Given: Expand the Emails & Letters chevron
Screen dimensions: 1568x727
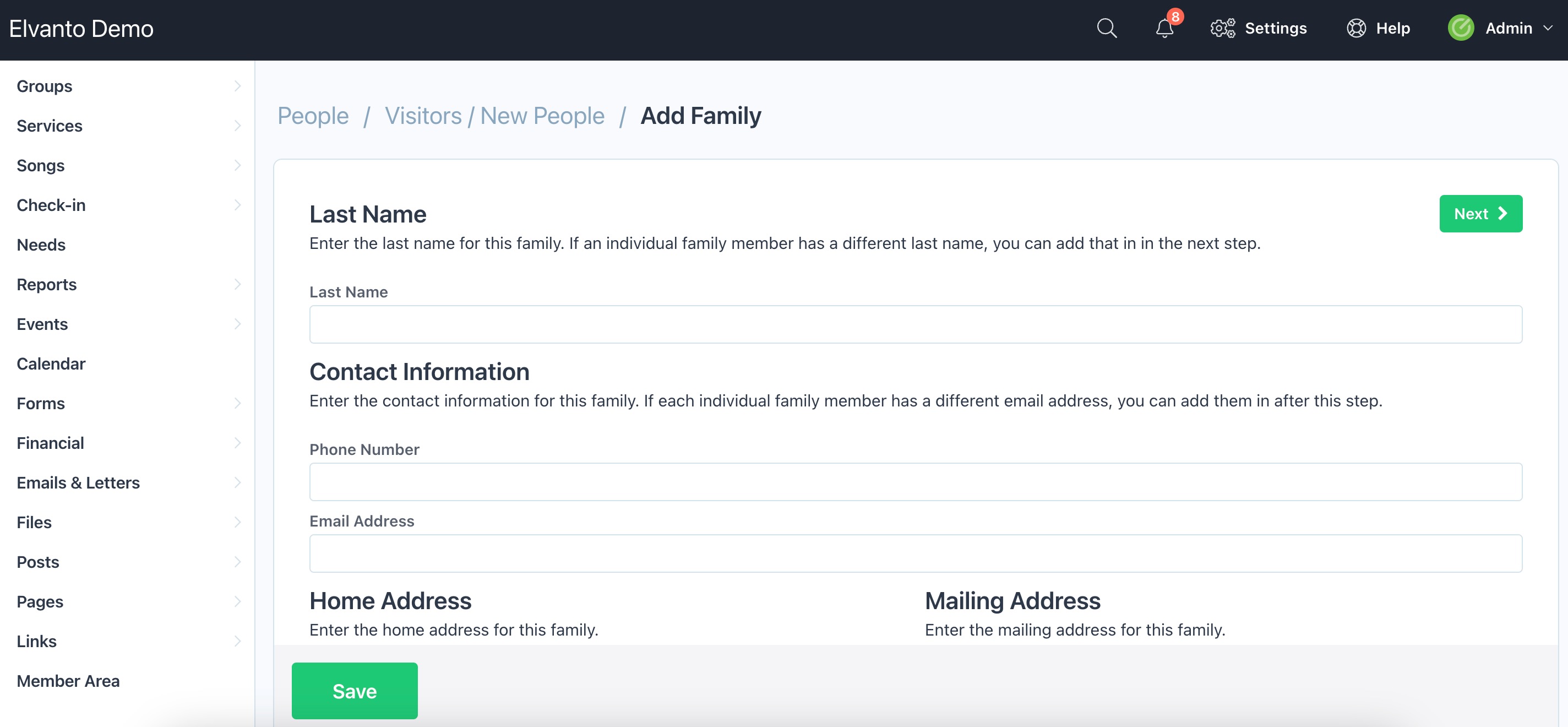Looking at the screenshot, I should (237, 483).
